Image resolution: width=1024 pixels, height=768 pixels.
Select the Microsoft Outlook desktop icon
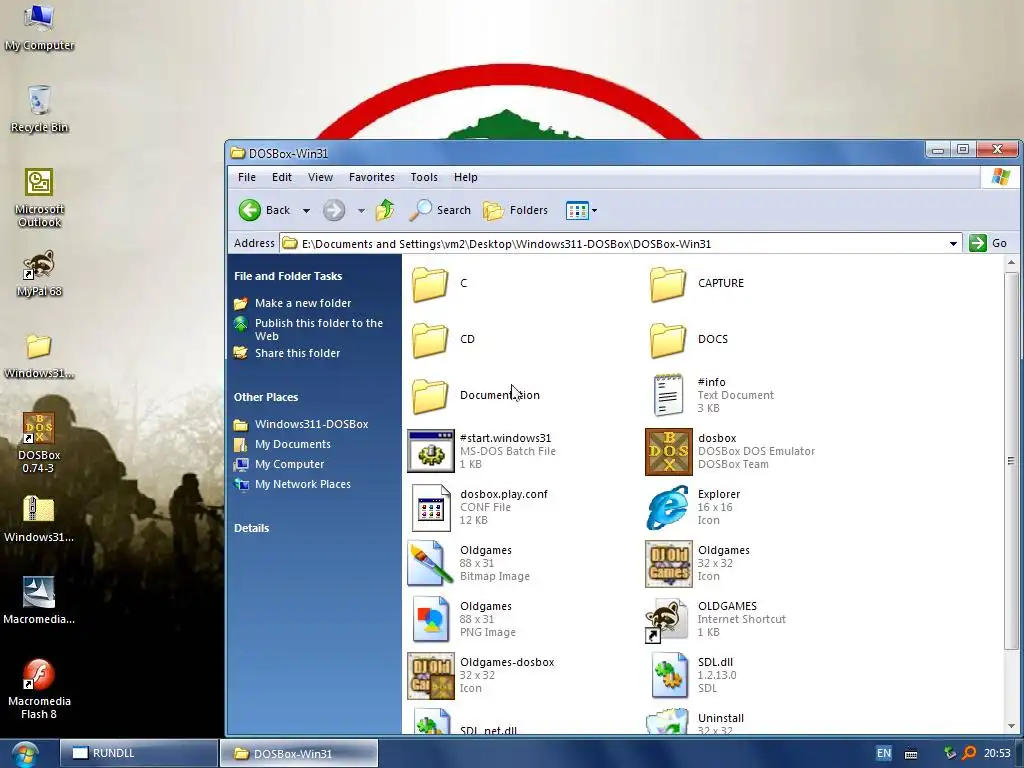(39, 197)
